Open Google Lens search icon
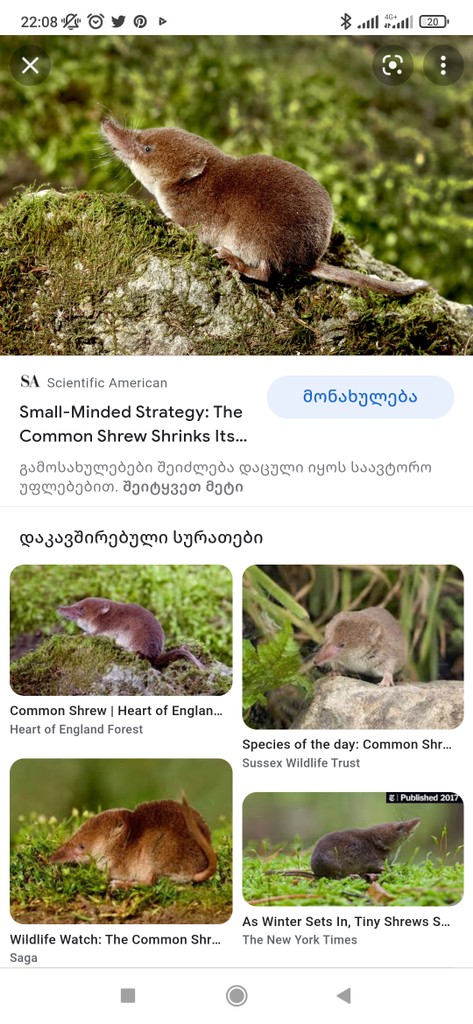This screenshot has height=1024, width=473. pos(393,65)
